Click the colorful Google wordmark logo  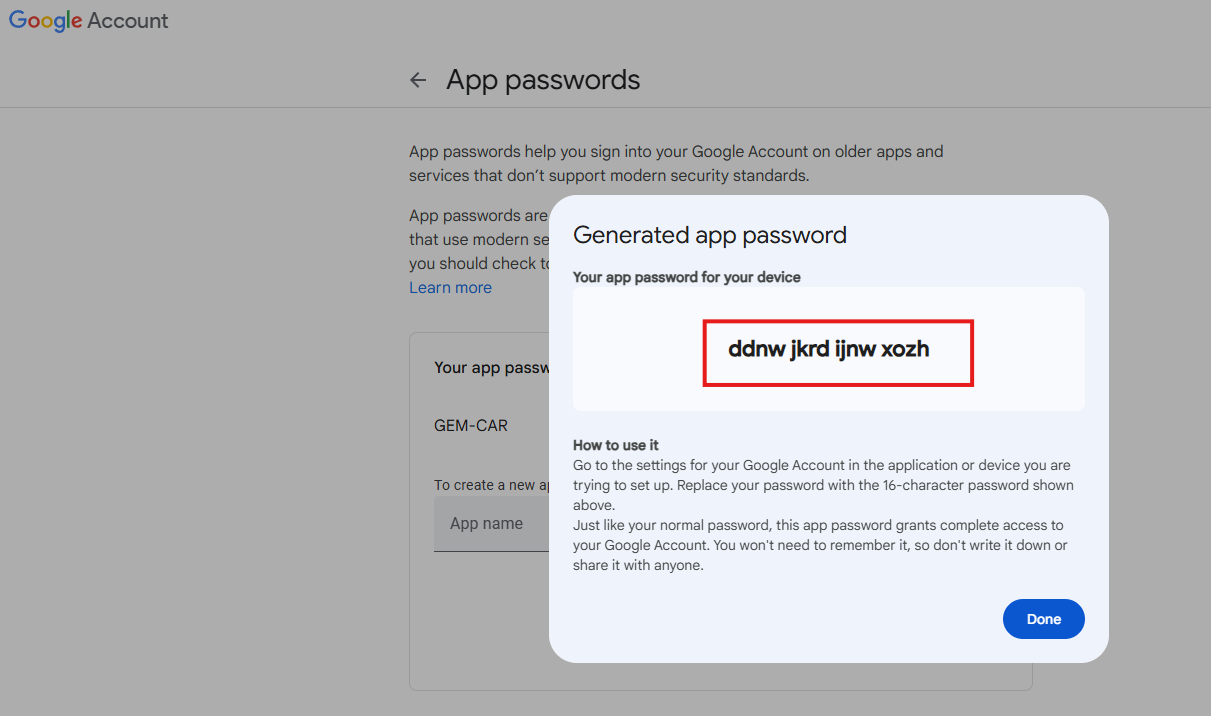[x=45, y=21]
